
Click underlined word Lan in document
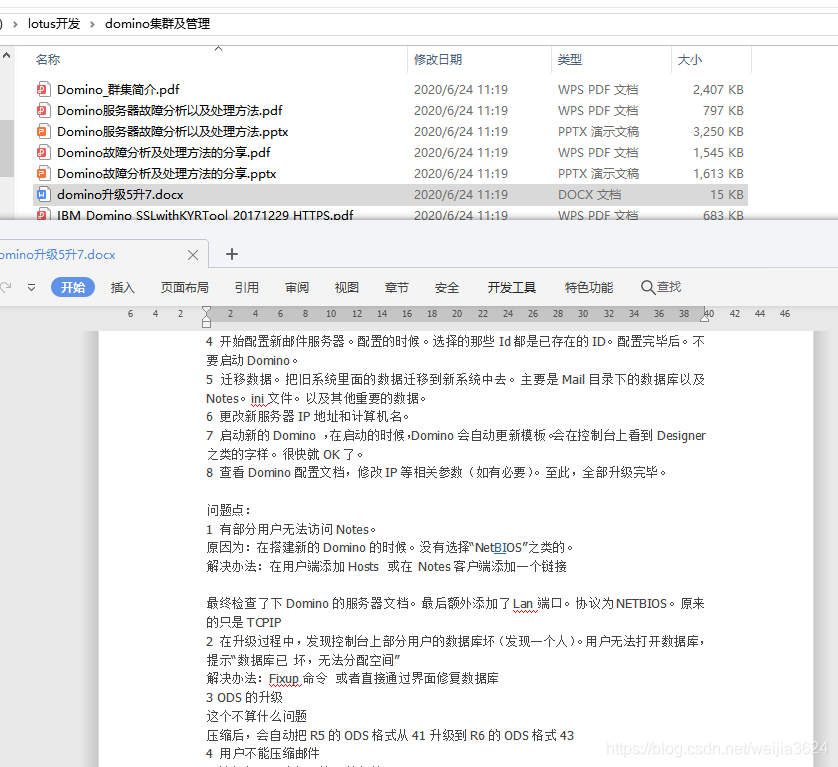point(523,603)
